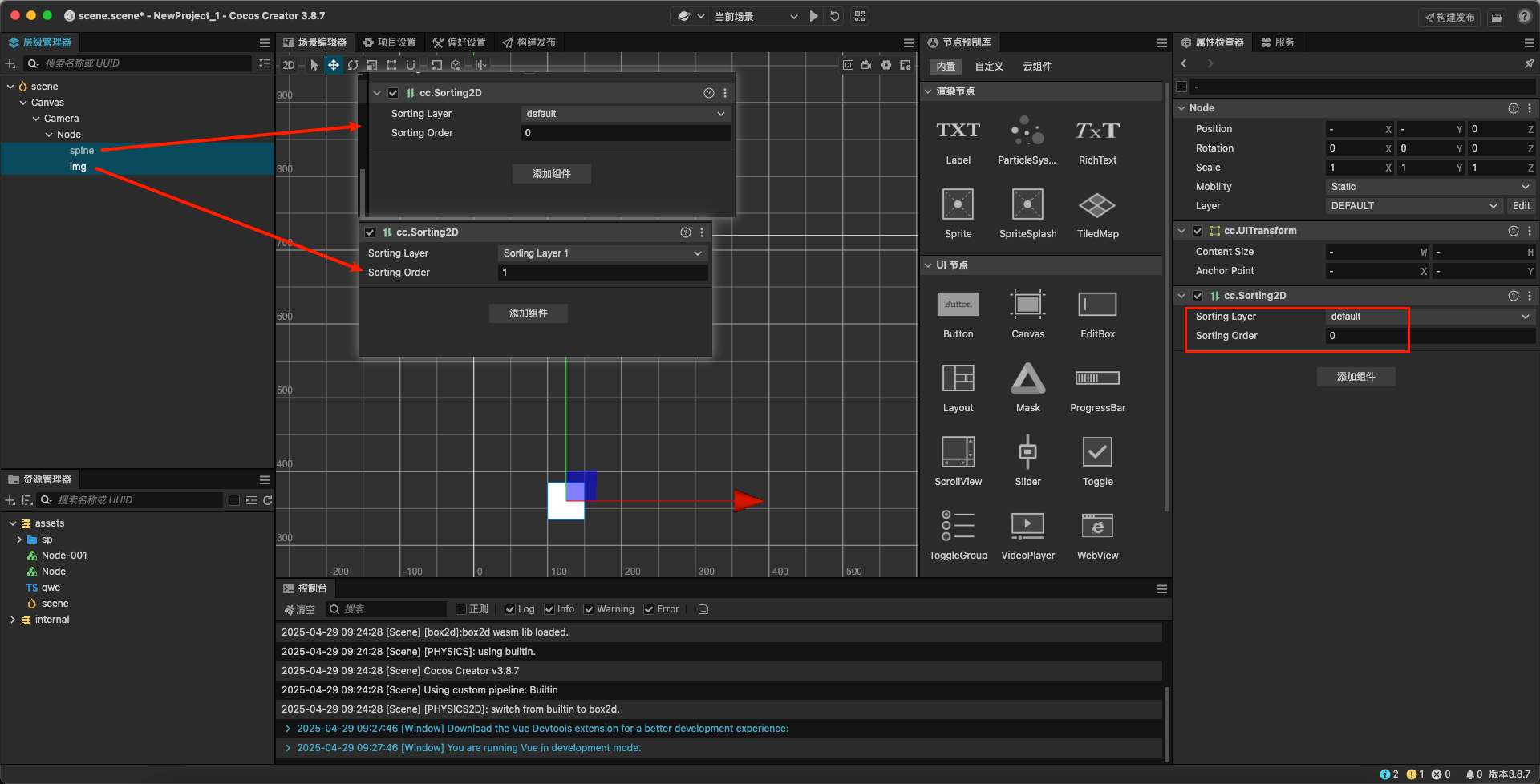Image resolution: width=1540 pixels, height=784 pixels.
Task: Pick the ParticleSystem node icon
Action: pyautogui.click(x=1027, y=131)
